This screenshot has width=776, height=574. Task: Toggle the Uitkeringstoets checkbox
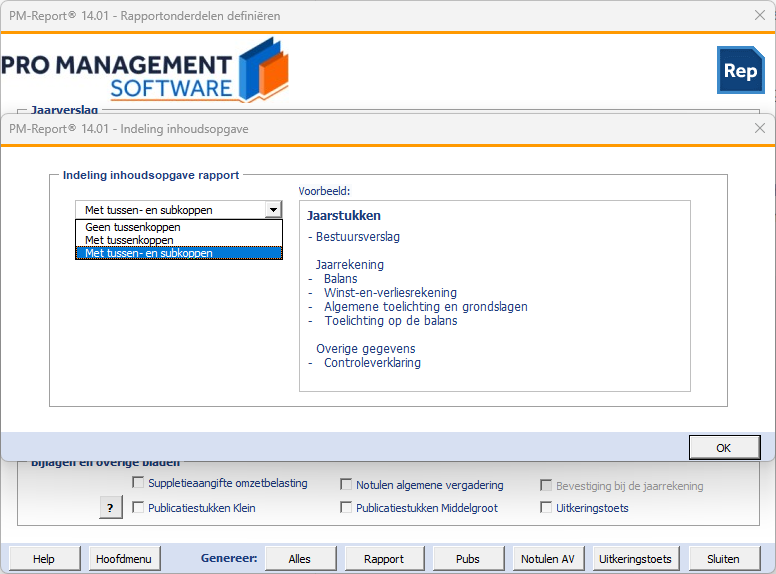point(546,507)
